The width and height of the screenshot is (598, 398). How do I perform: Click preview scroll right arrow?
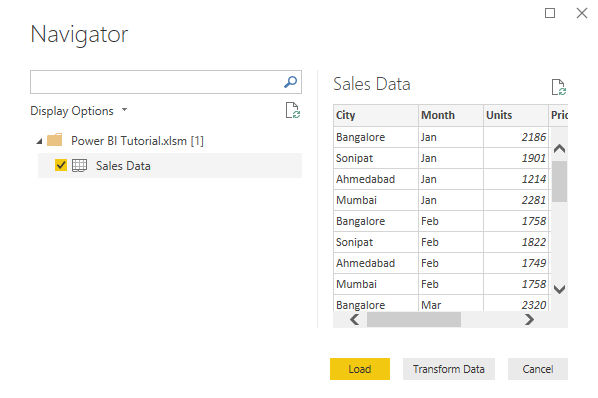(x=529, y=319)
